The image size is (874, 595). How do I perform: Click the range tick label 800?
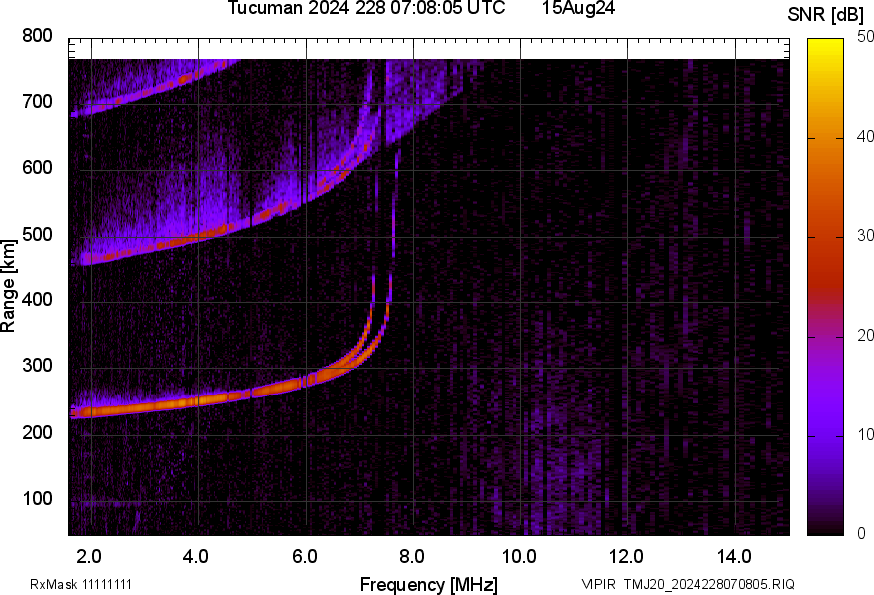point(37,36)
